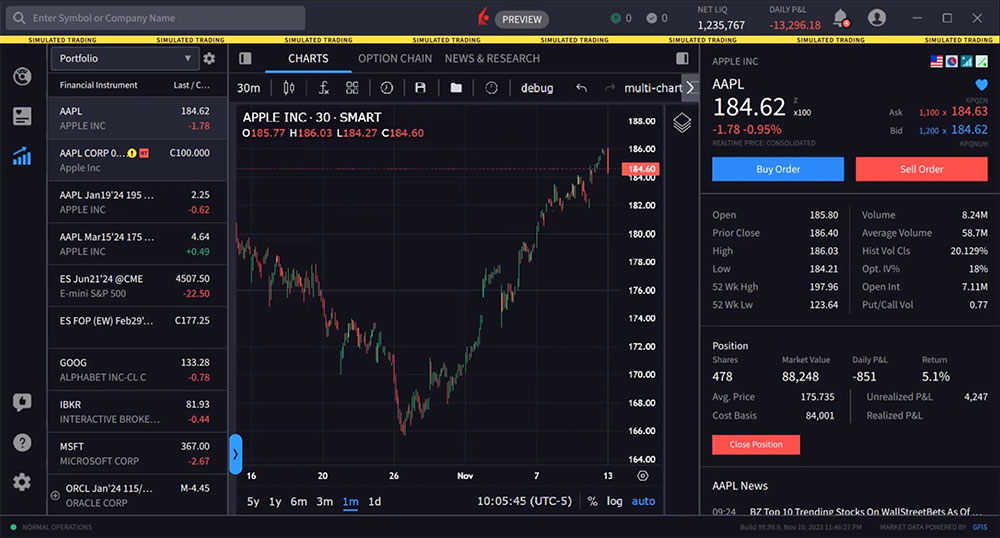Viewport: 1000px width, 538px height.
Task: Click the notifications bell icon
Action: tap(840, 18)
